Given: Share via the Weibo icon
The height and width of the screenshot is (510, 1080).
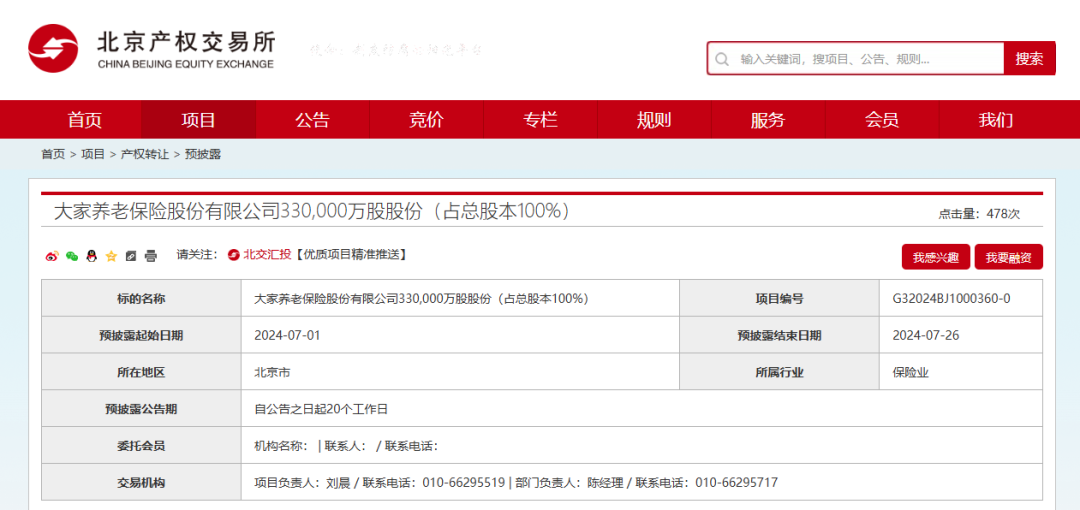Looking at the screenshot, I should [52, 256].
